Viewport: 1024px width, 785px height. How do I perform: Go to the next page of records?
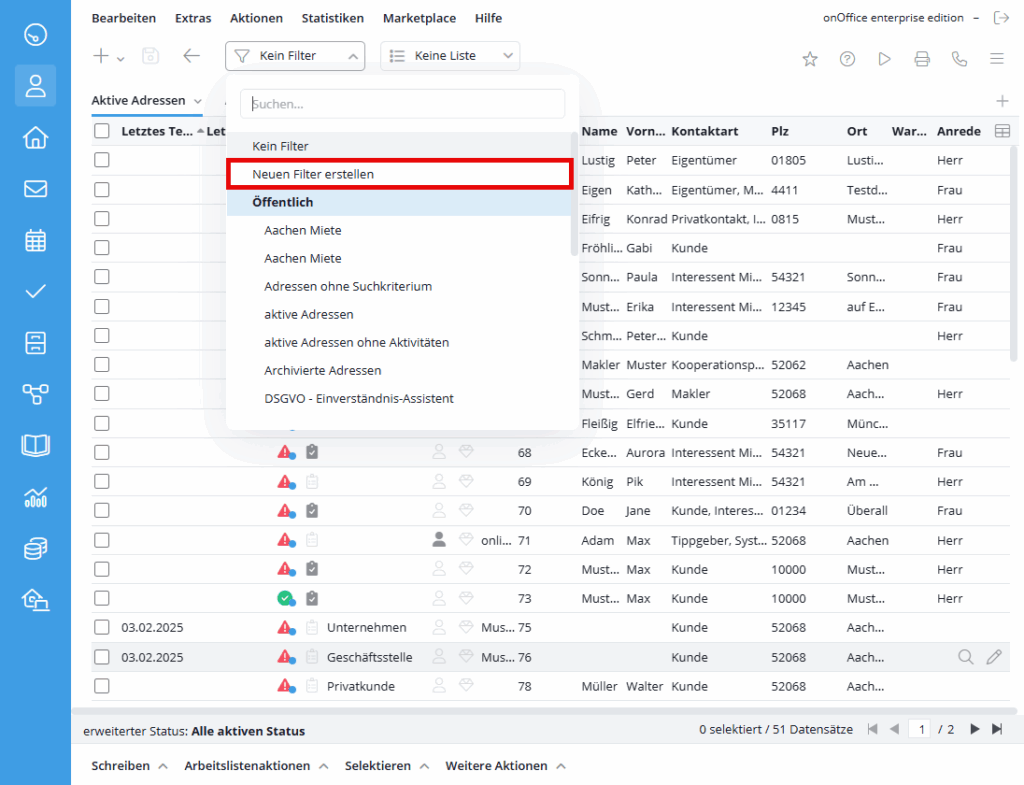(974, 730)
